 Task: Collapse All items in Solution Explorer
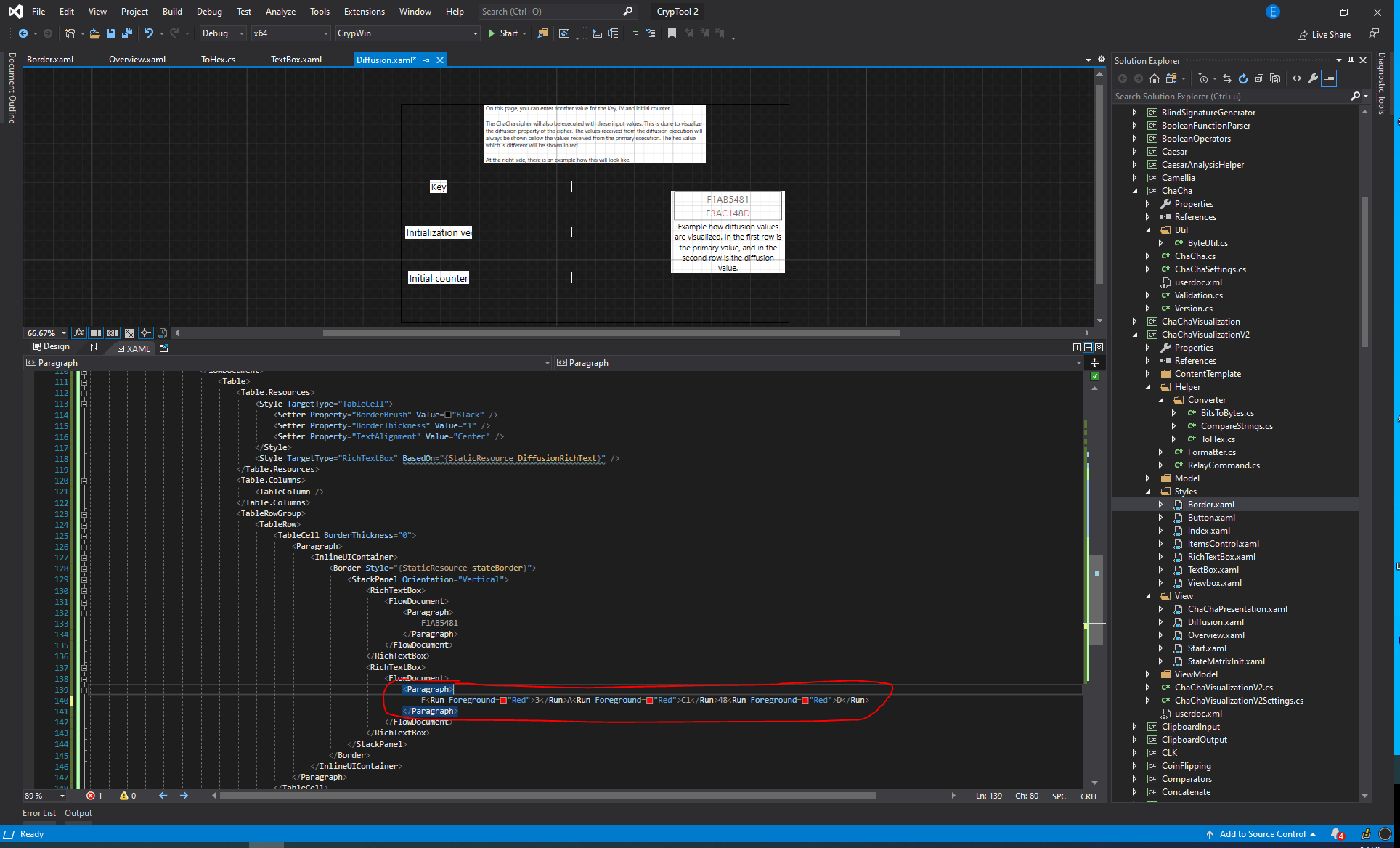[x=1260, y=78]
